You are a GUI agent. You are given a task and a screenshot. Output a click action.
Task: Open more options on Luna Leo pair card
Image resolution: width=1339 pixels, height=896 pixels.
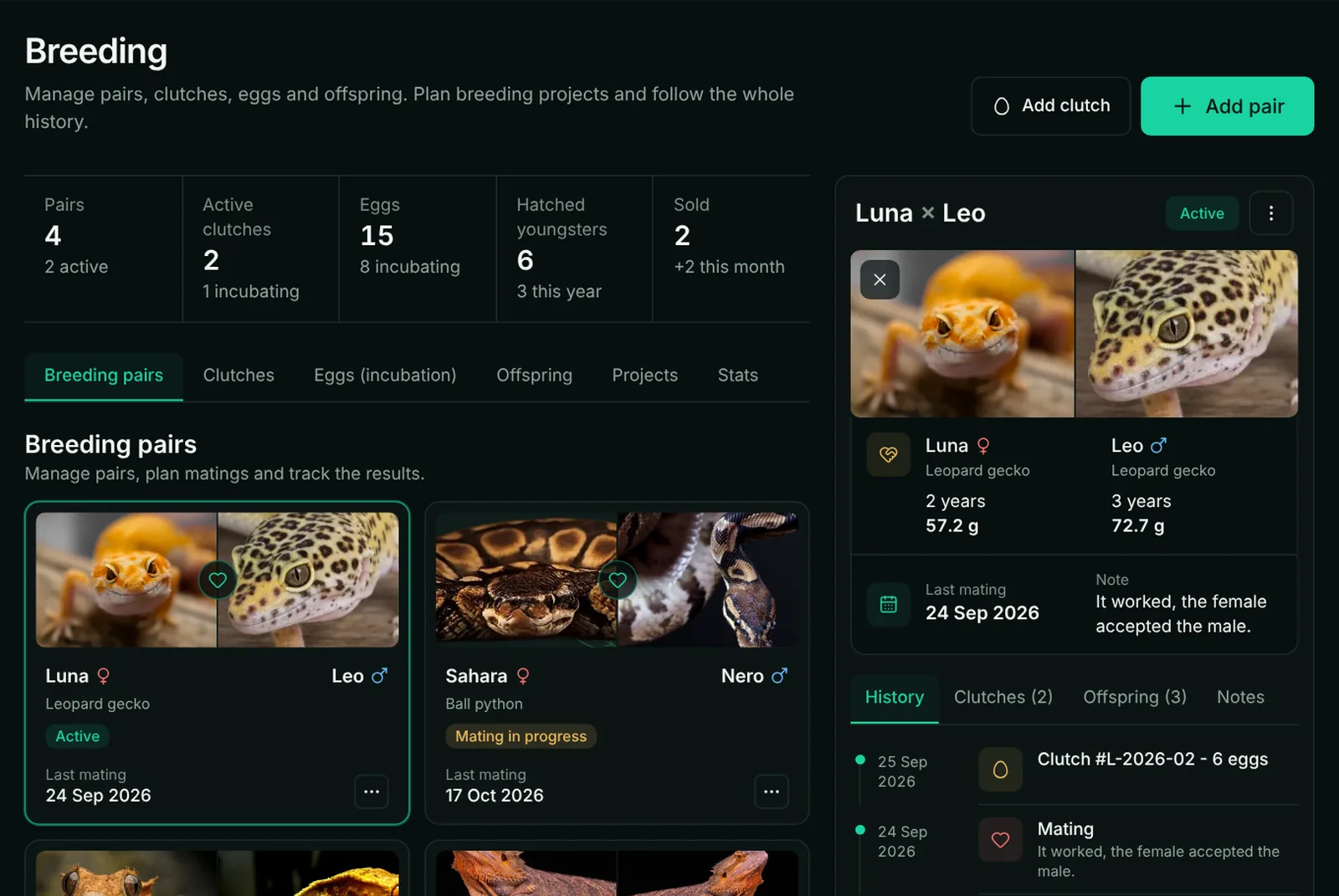point(372,791)
